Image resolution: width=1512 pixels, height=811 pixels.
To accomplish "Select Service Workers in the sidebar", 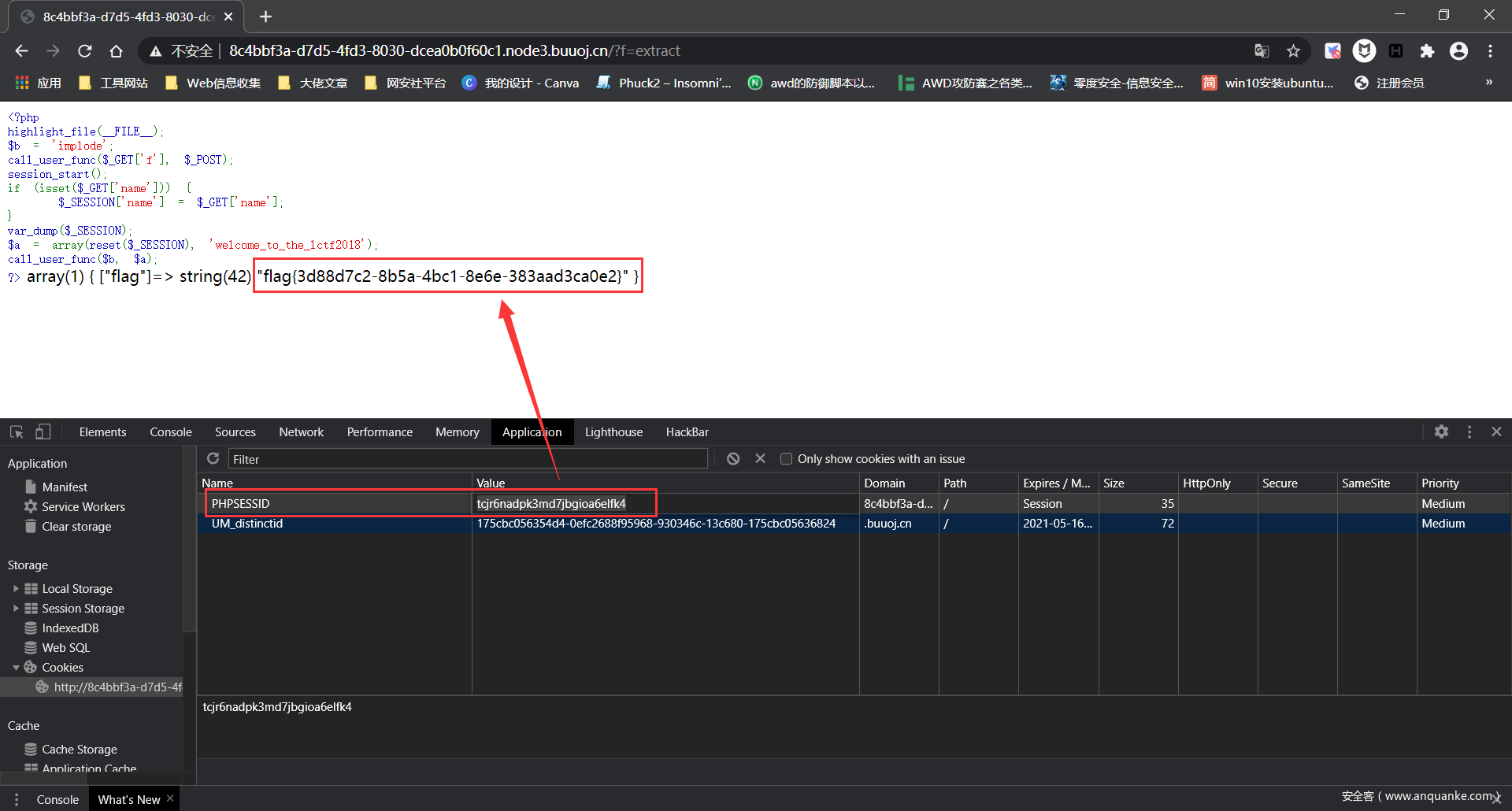I will click(83, 506).
